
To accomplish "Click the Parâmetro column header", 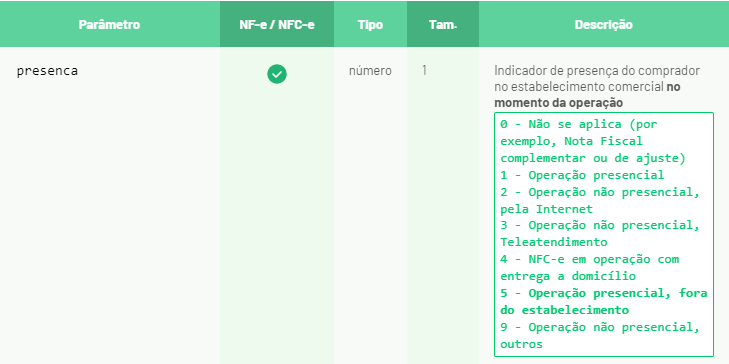I will tap(109, 25).
